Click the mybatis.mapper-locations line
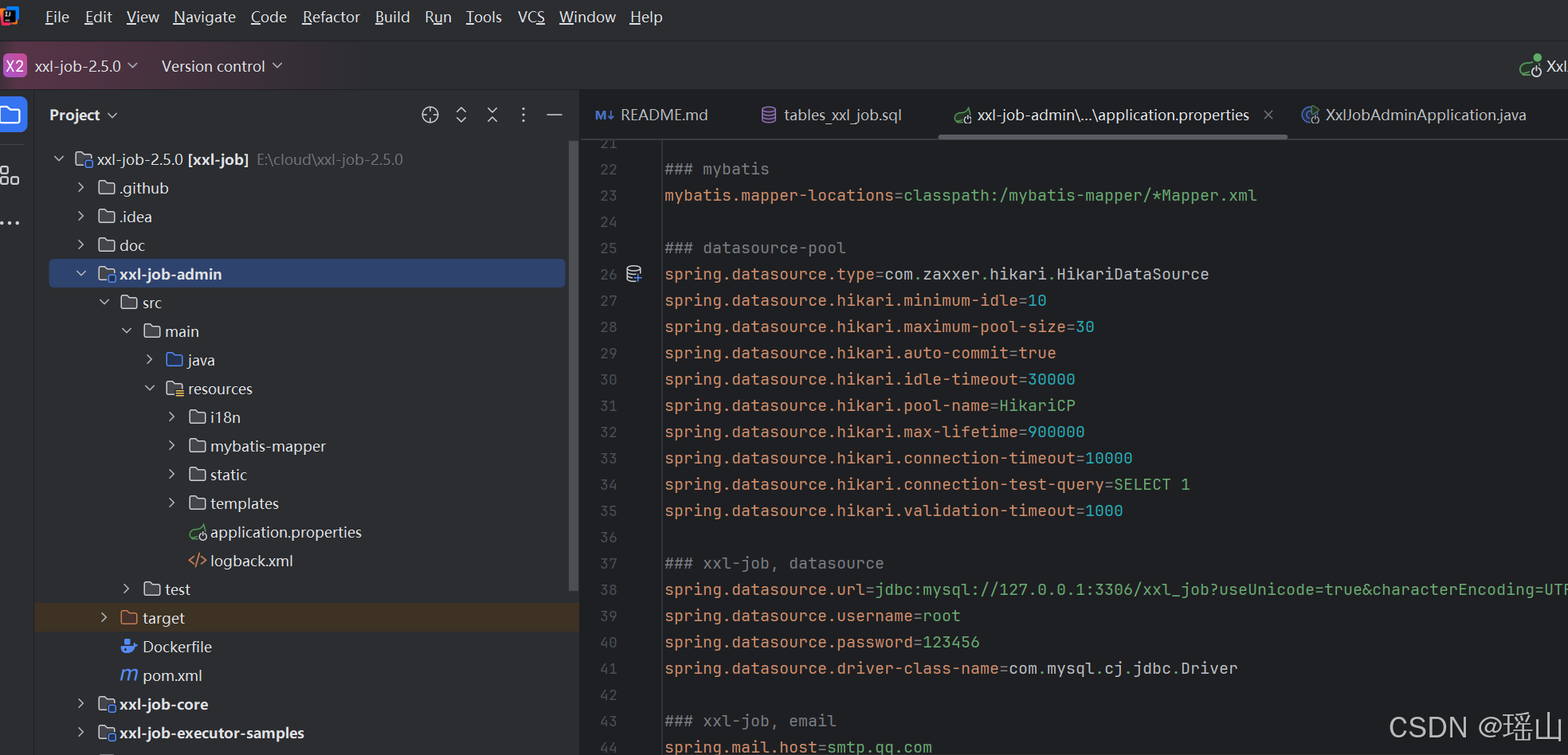 (x=961, y=196)
